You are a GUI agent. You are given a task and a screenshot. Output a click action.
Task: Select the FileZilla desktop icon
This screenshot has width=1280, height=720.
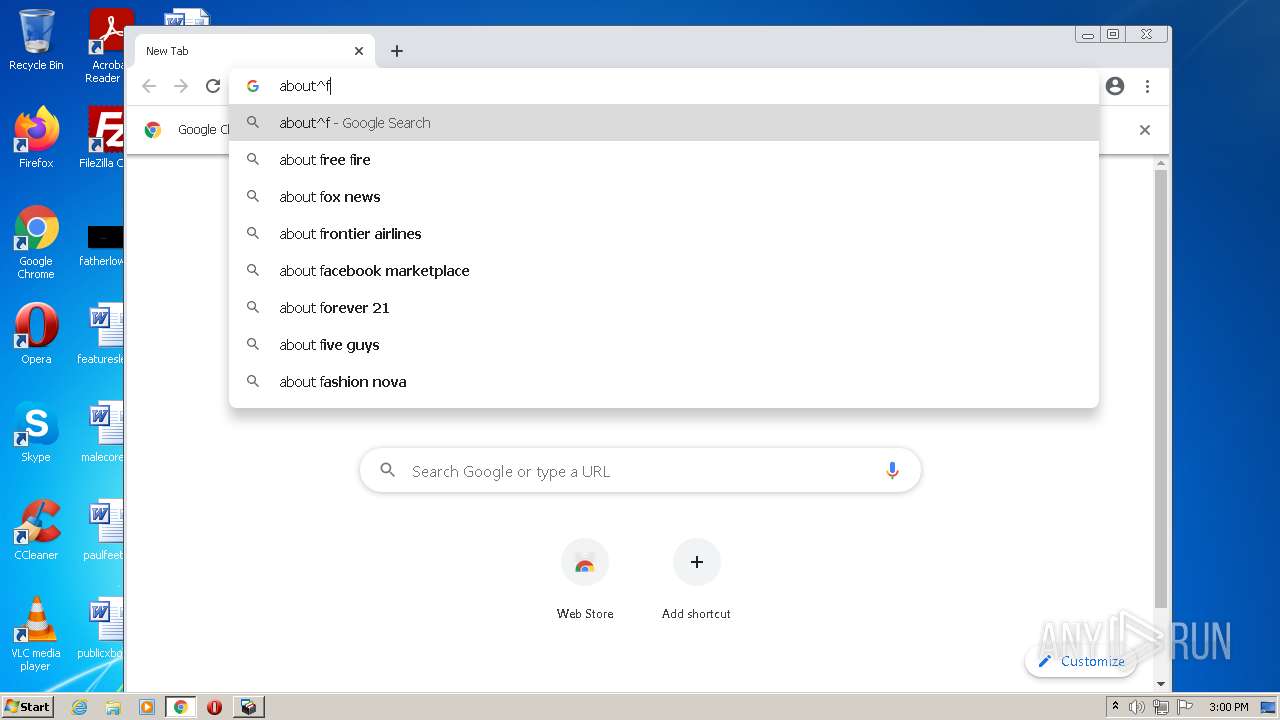click(x=103, y=137)
